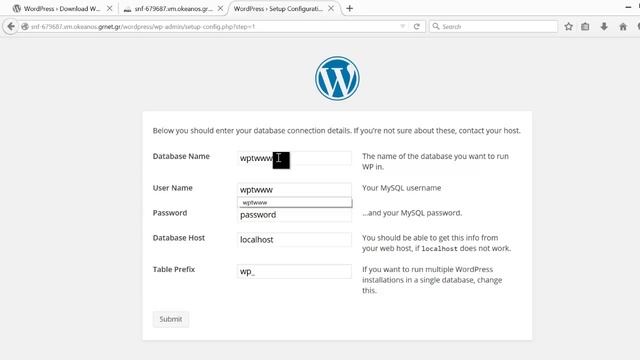Click the site identity globe icon
Viewport: 640px width, 360px height.
tap(25, 27)
